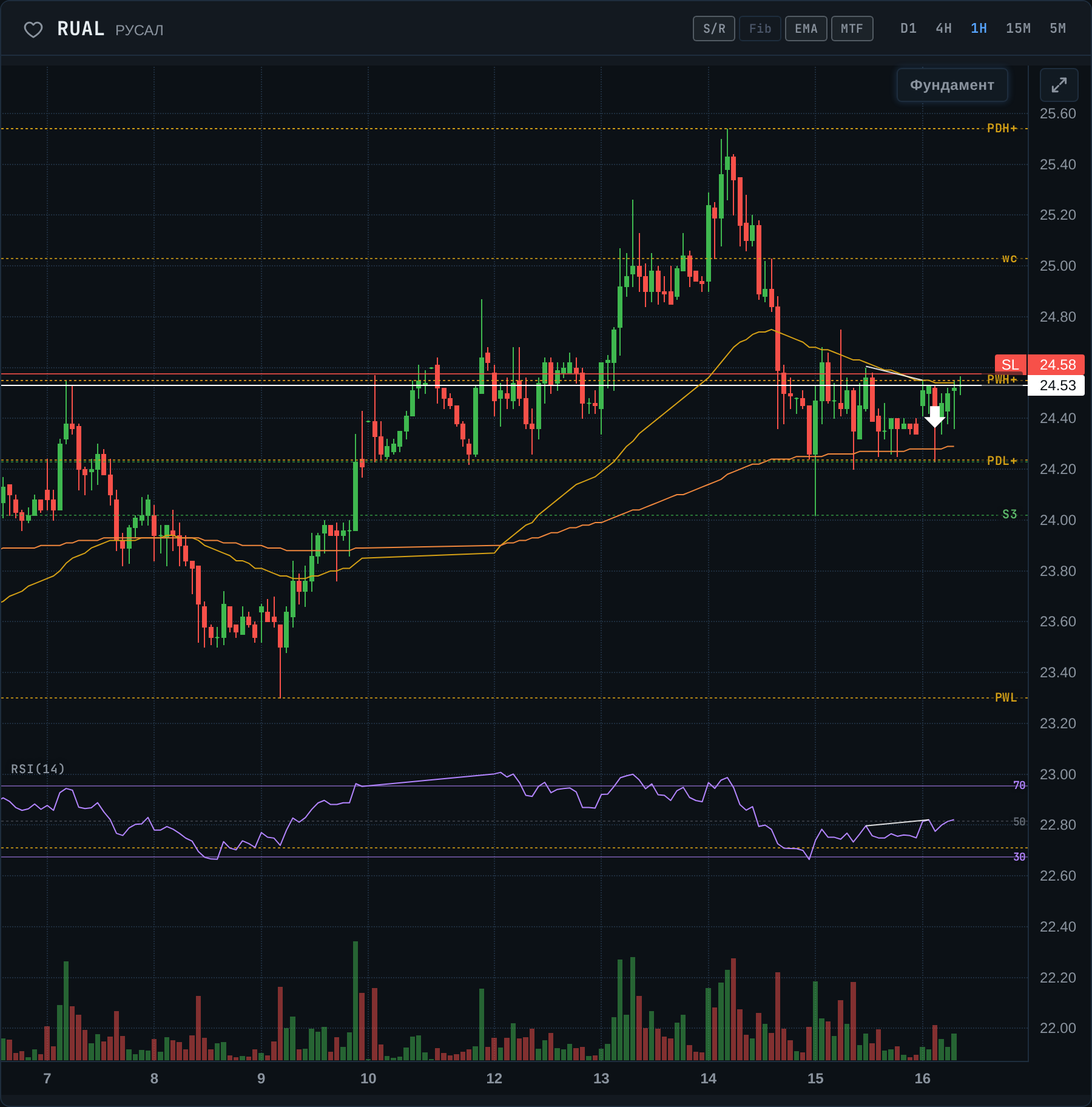1092x1107 pixels.
Task: Click the date 12 on the time axis
Action: [494, 1078]
